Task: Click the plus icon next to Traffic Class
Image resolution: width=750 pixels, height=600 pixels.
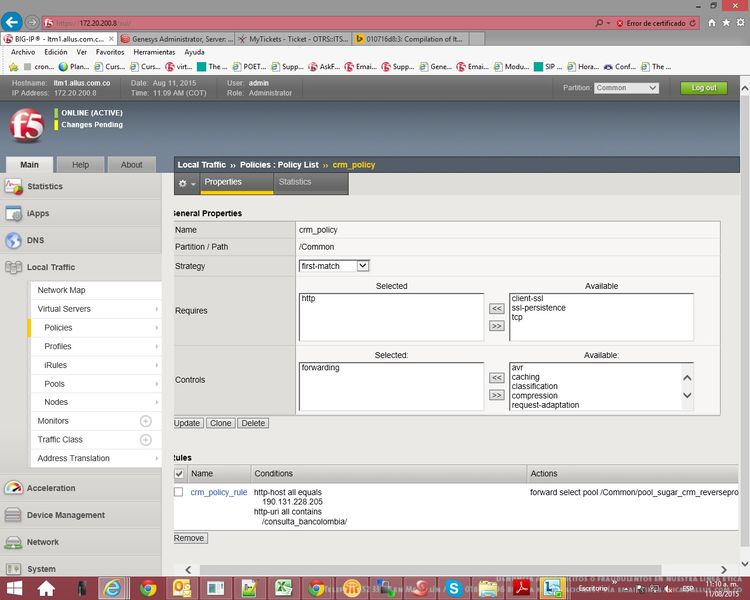Action: click(145, 440)
